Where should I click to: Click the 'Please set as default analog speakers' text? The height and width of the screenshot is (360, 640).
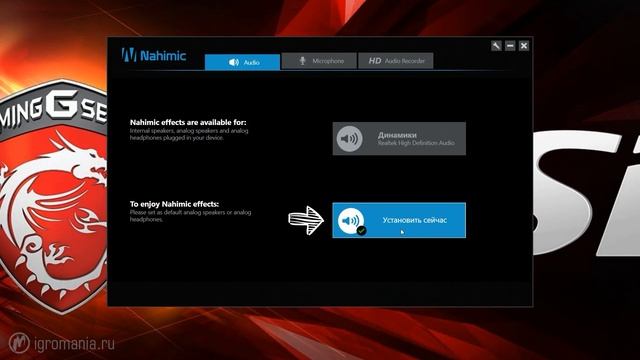point(190,216)
